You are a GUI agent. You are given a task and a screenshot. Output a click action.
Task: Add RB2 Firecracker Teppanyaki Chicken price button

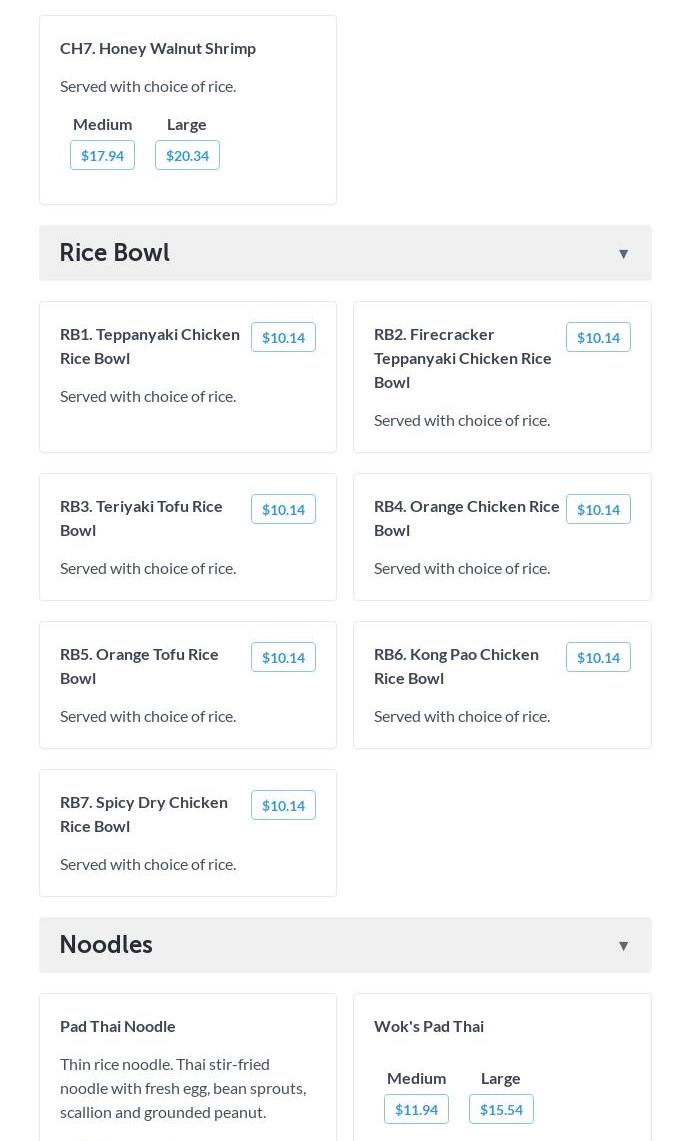pos(598,337)
